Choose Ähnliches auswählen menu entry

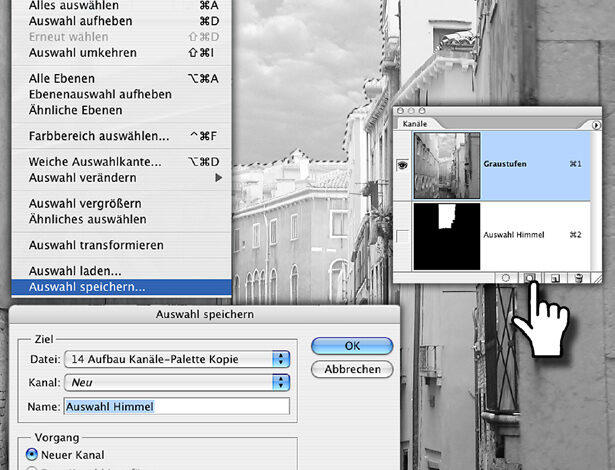tap(122, 219)
